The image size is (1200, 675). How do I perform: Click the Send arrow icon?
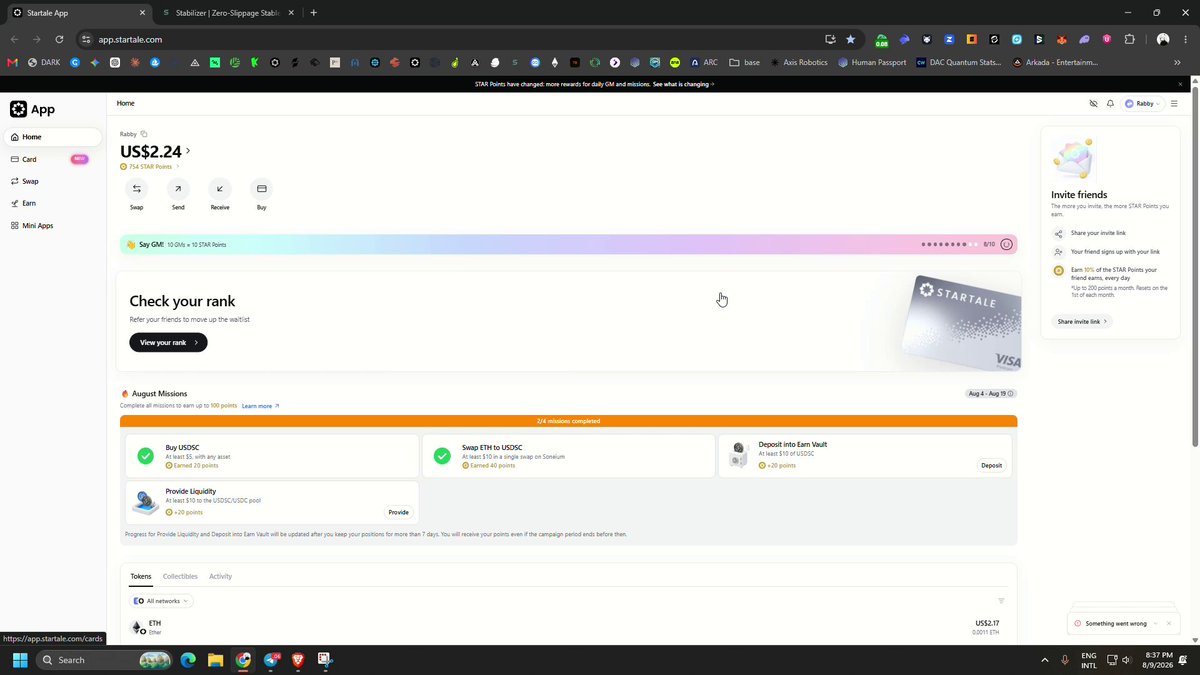click(178, 188)
